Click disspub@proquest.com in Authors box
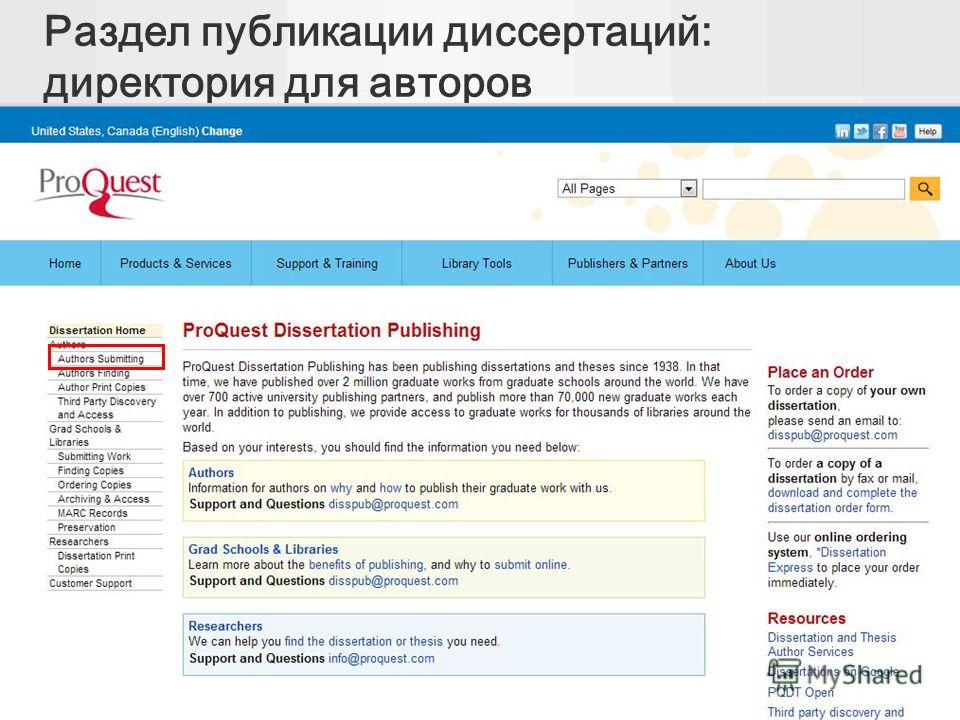 393,504
